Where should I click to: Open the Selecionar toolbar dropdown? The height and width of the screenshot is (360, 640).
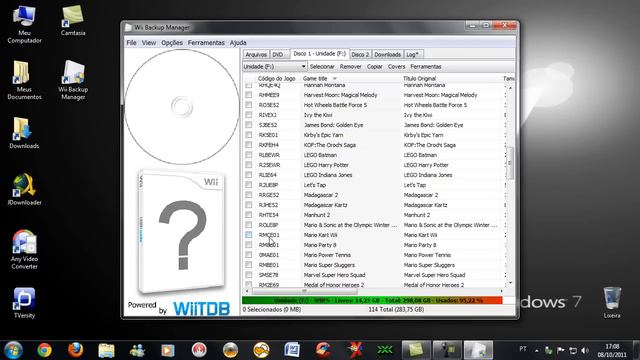(322, 67)
